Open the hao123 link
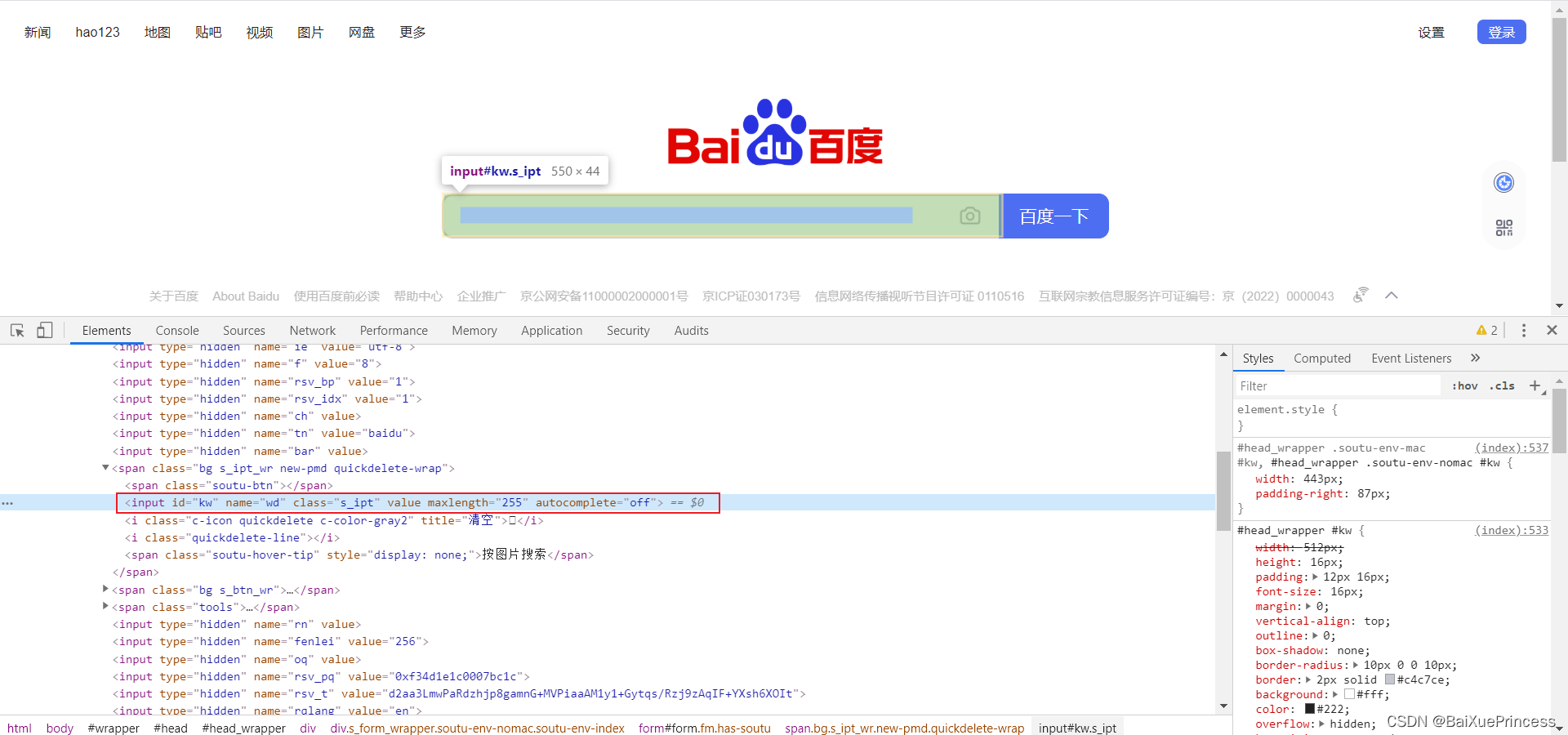 [x=97, y=32]
